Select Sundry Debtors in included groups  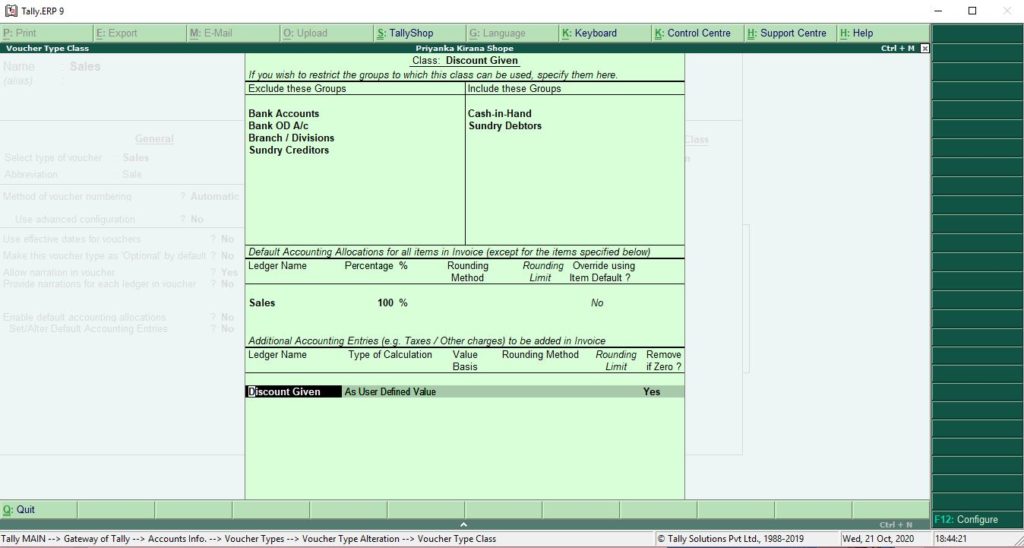tap(505, 126)
